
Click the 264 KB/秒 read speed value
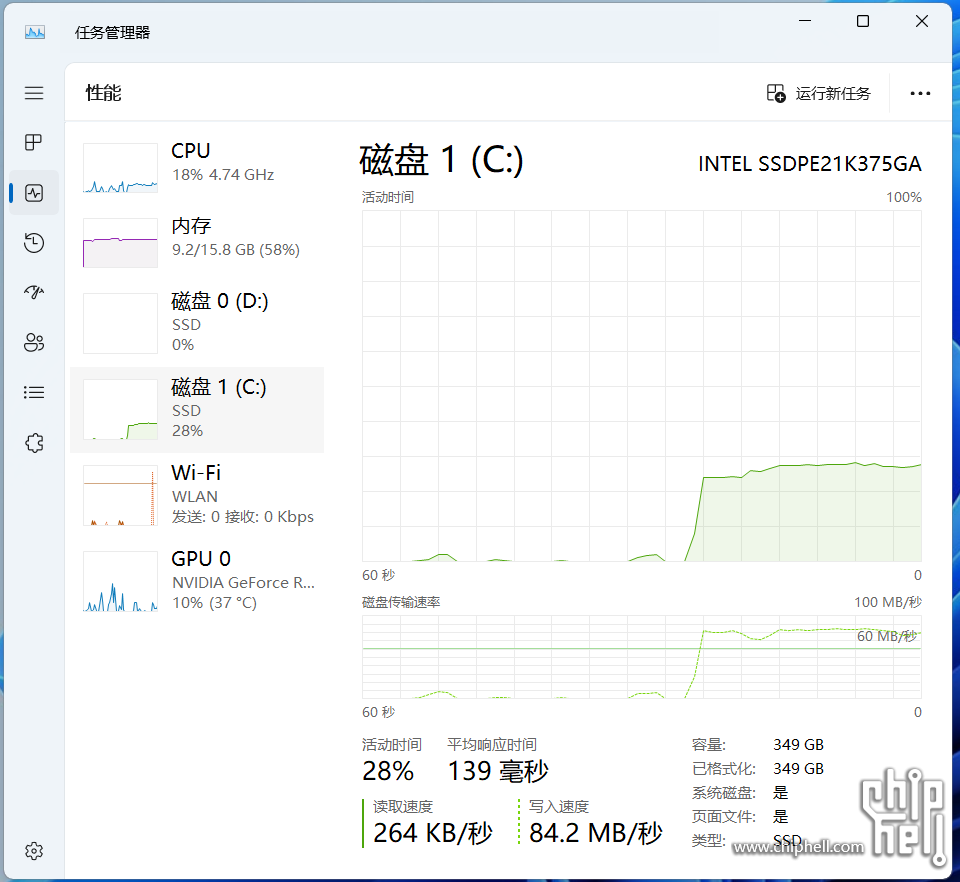433,833
